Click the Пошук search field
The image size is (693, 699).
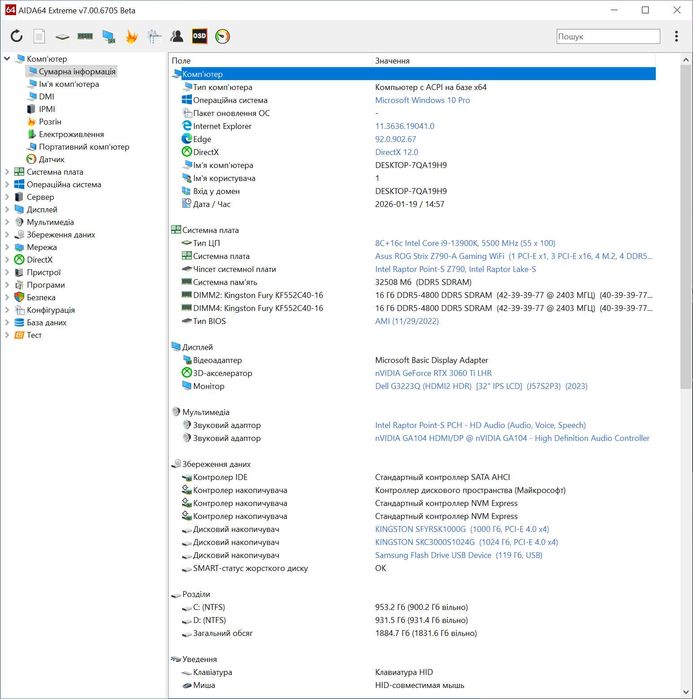[608, 37]
